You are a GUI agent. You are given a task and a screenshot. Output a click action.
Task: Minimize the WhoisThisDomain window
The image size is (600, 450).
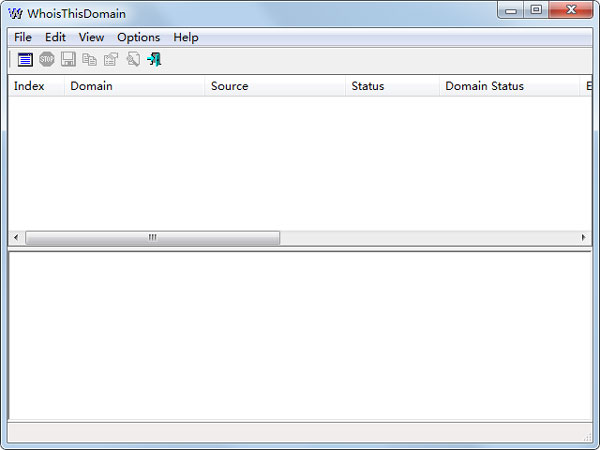[510, 10]
